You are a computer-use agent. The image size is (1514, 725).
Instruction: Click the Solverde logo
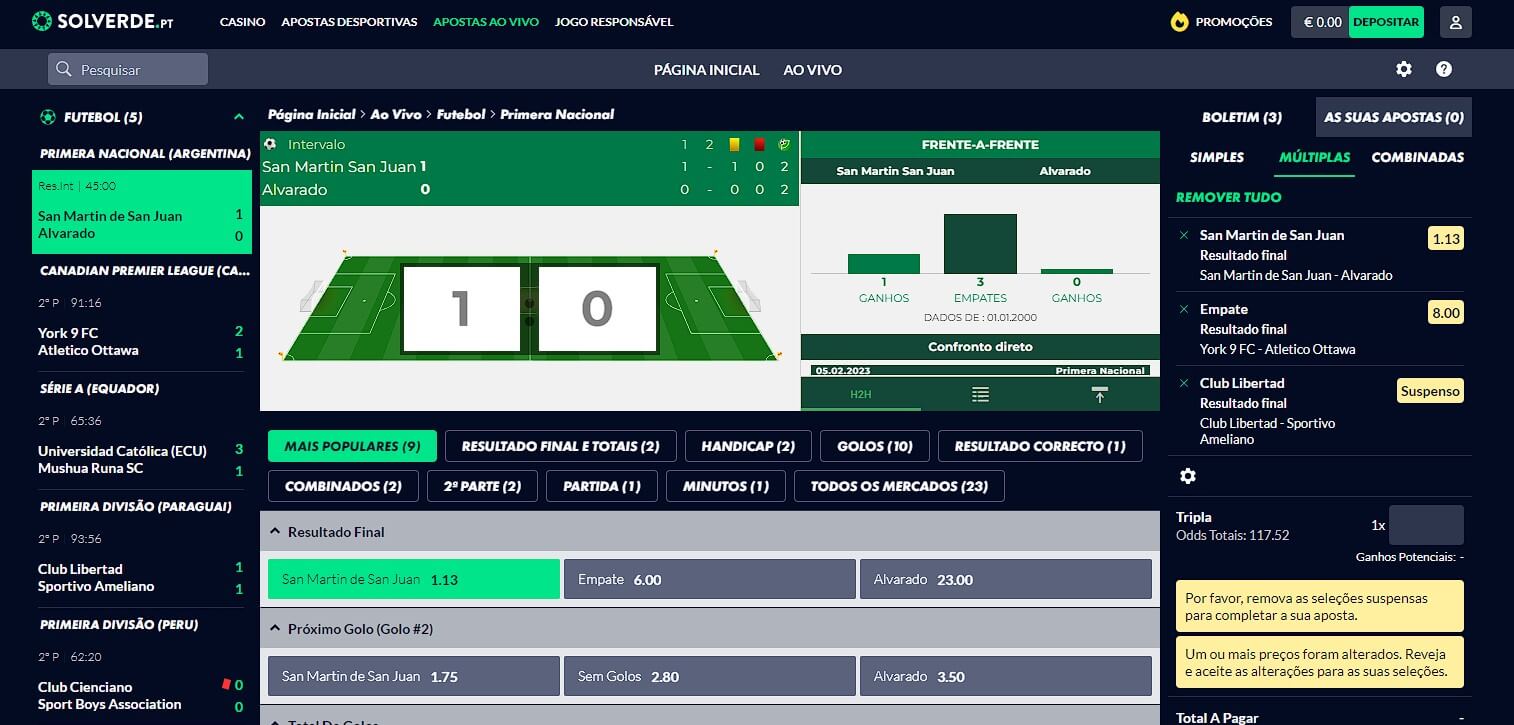103,21
